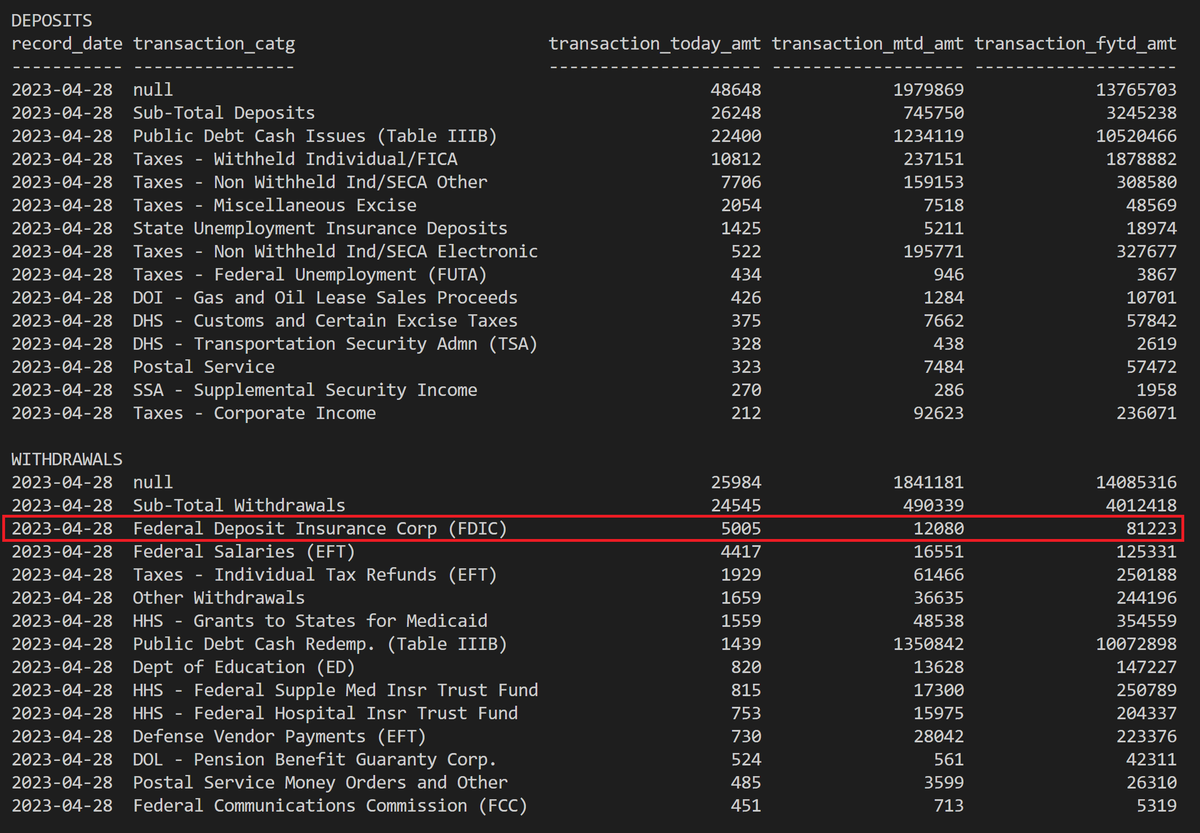Click HHS - Grants to States for Medicaid

click(309, 620)
